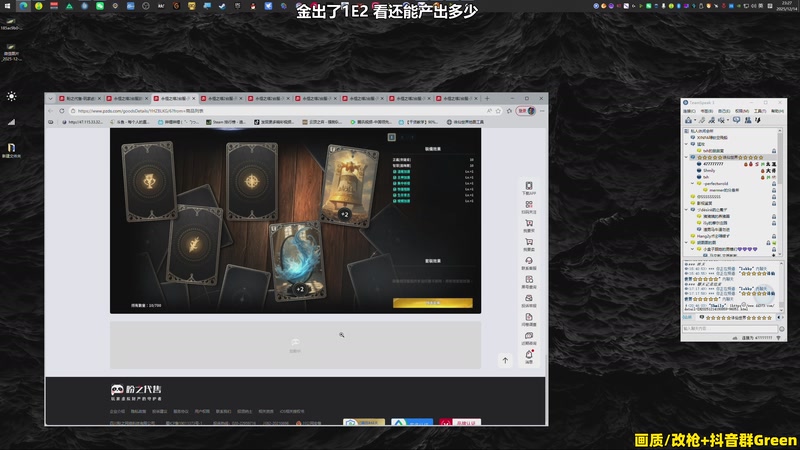The width and height of the screenshot is (800, 450).
Task: Click the gold confirm button under the cards
Action: [433, 303]
